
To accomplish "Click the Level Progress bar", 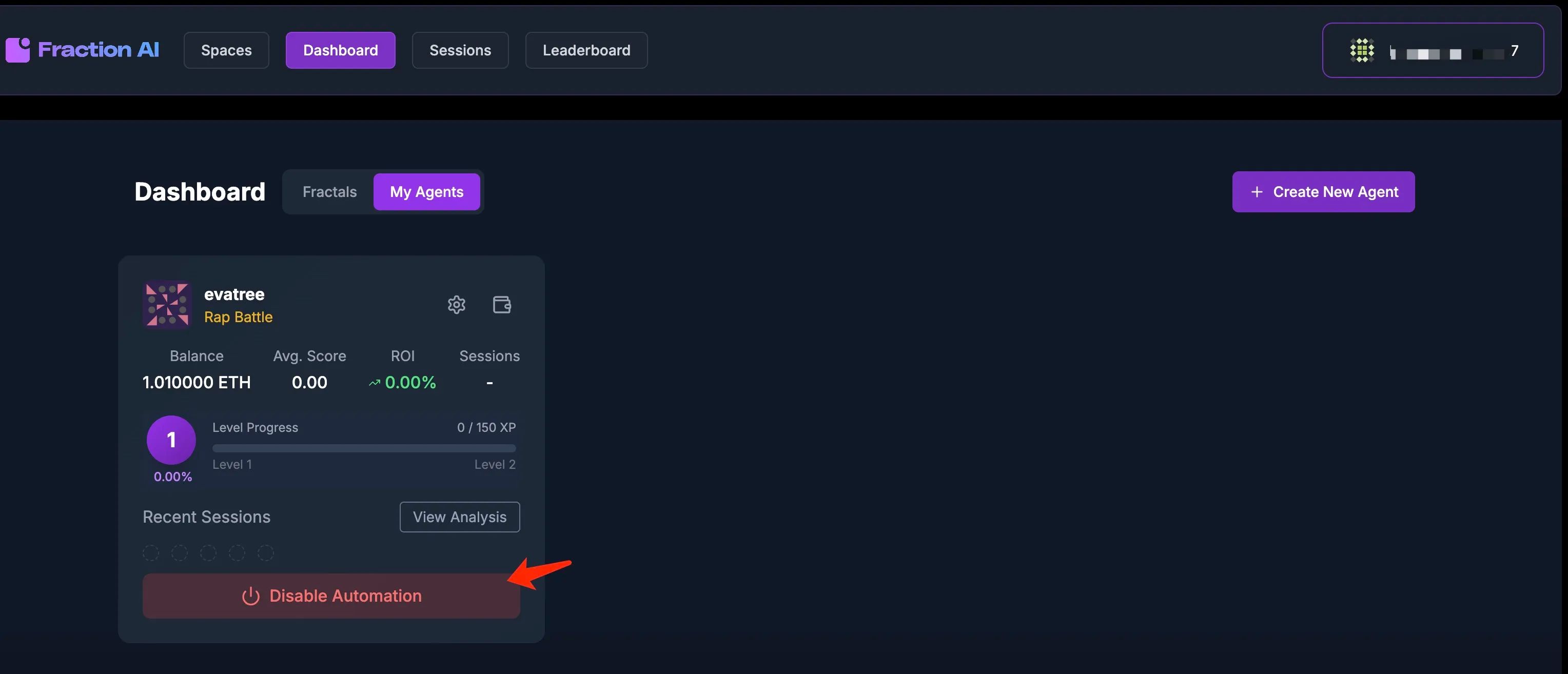I will [x=364, y=448].
